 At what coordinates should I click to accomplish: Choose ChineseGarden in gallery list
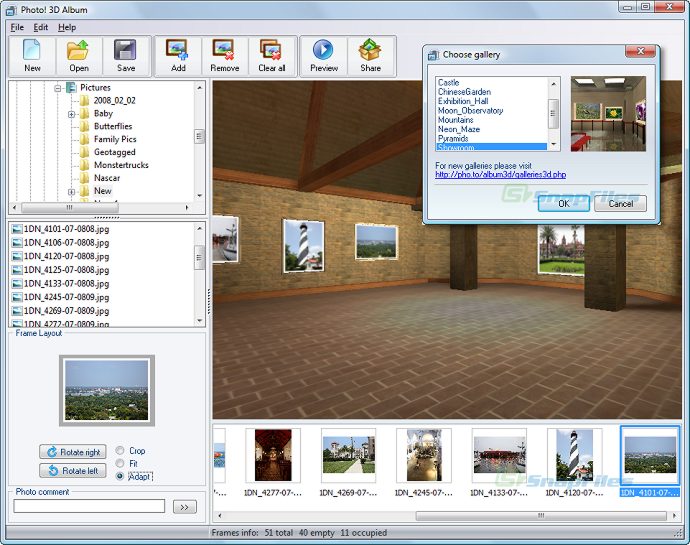(464, 92)
